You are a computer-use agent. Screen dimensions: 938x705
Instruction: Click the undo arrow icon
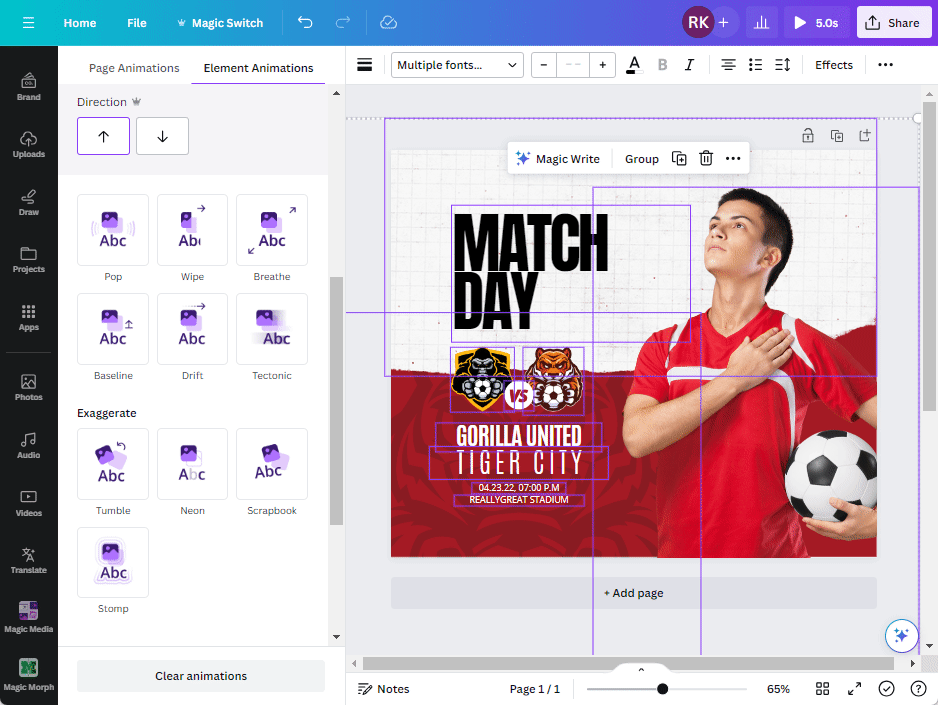[x=305, y=22]
